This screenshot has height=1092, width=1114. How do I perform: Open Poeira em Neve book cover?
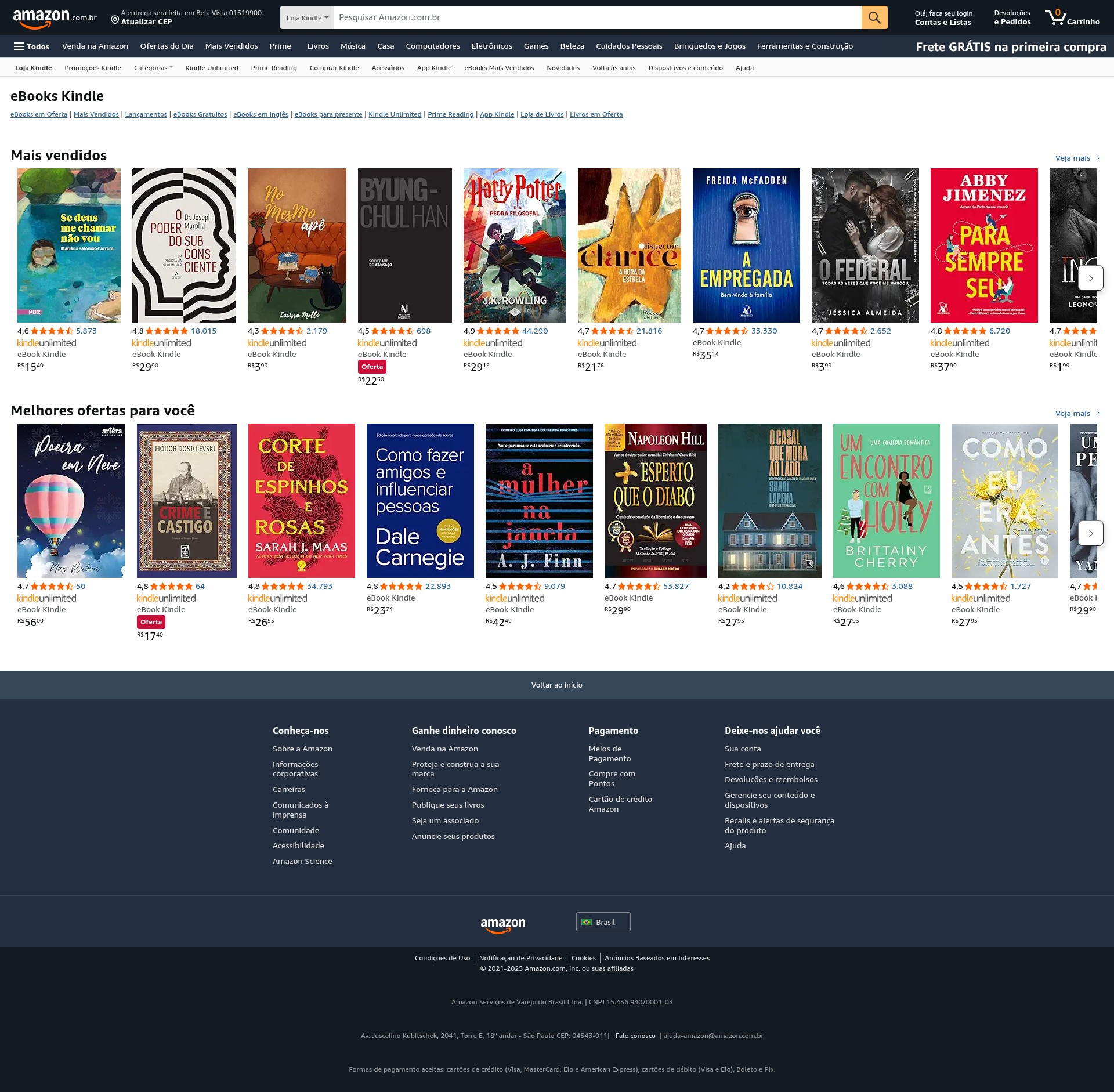pyautogui.click(x=71, y=501)
